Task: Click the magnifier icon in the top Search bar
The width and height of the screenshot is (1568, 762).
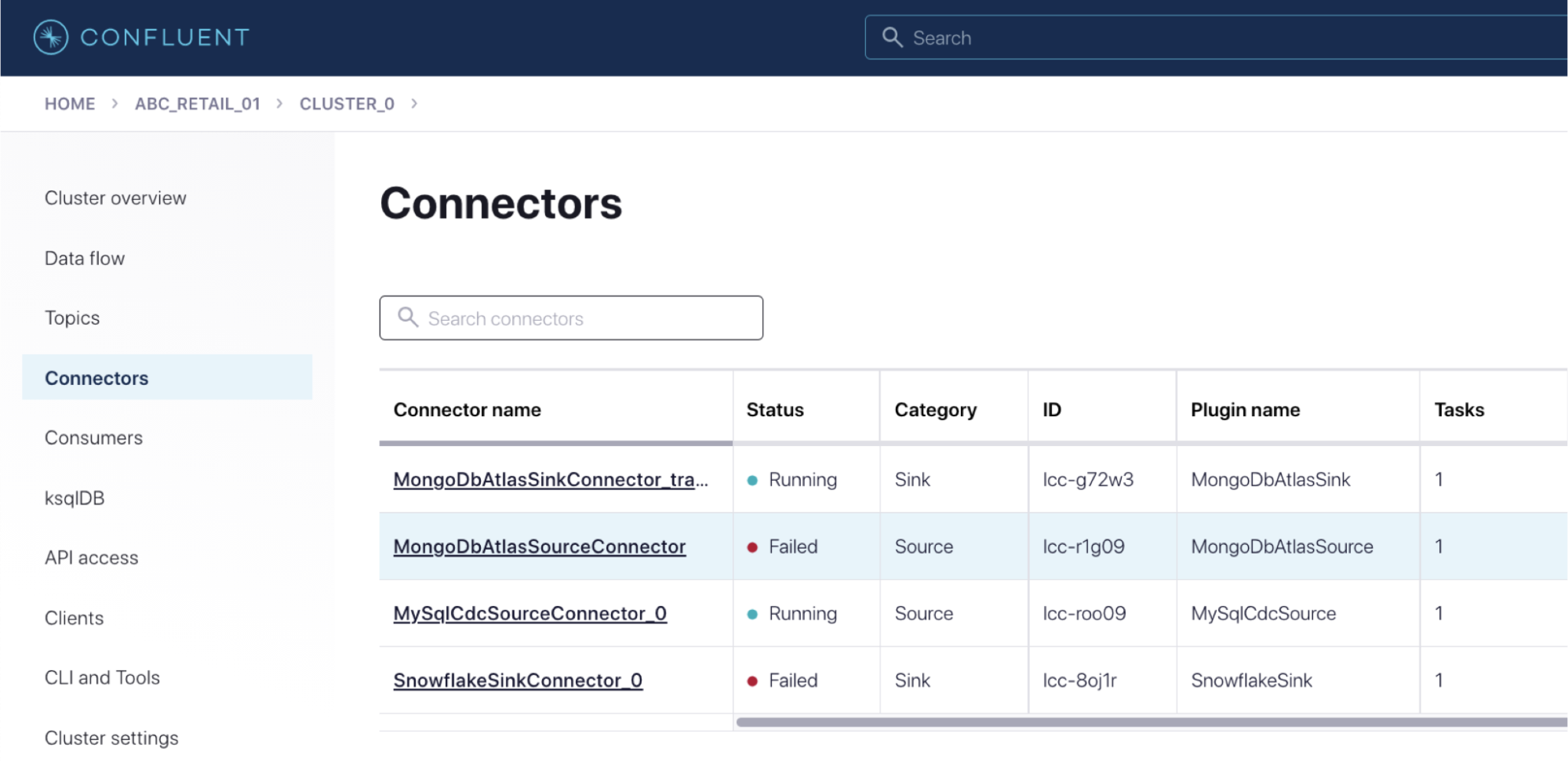Action: (x=892, y=37)
